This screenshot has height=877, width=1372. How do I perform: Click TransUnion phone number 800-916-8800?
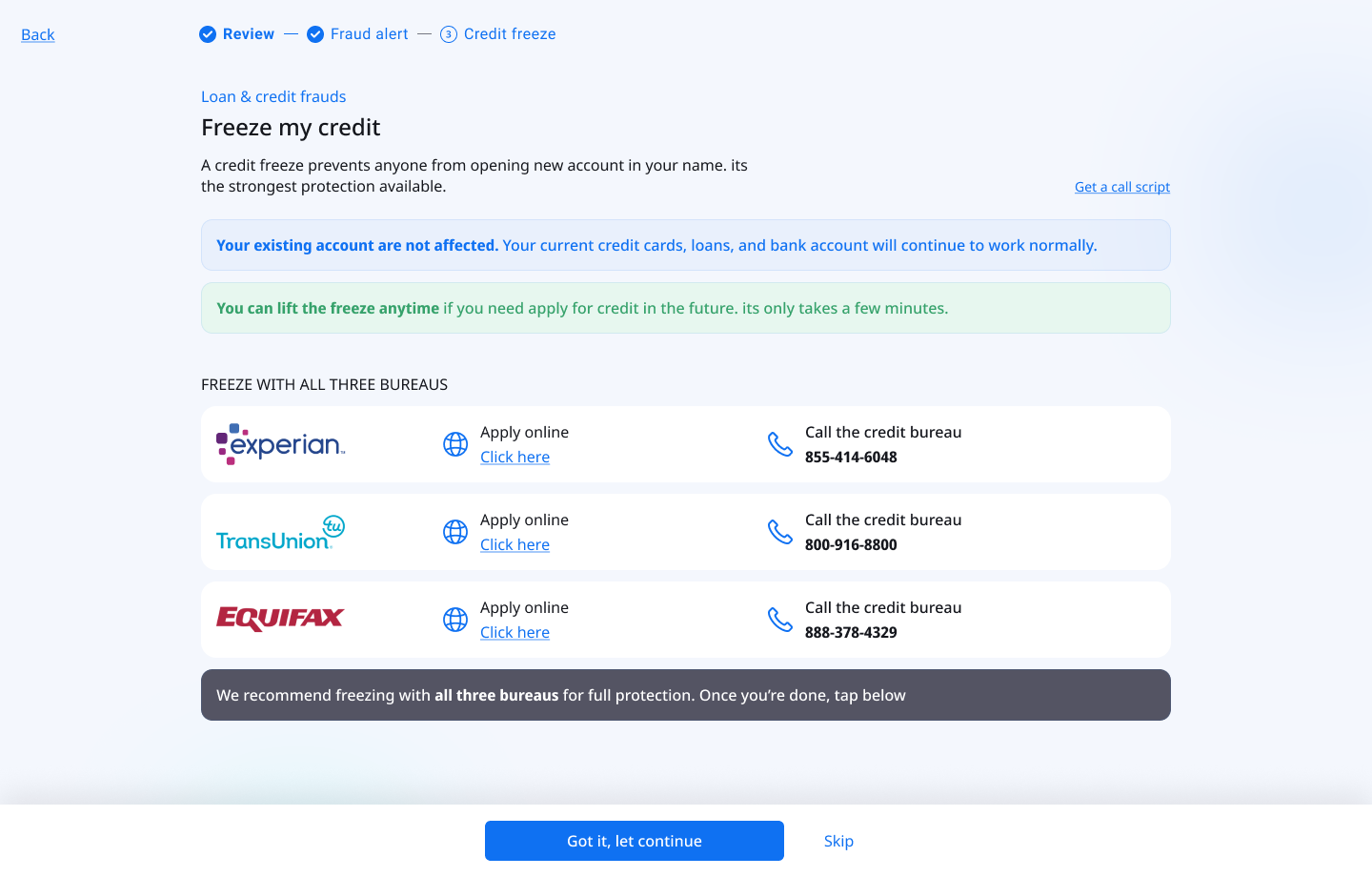pos(851,544)
